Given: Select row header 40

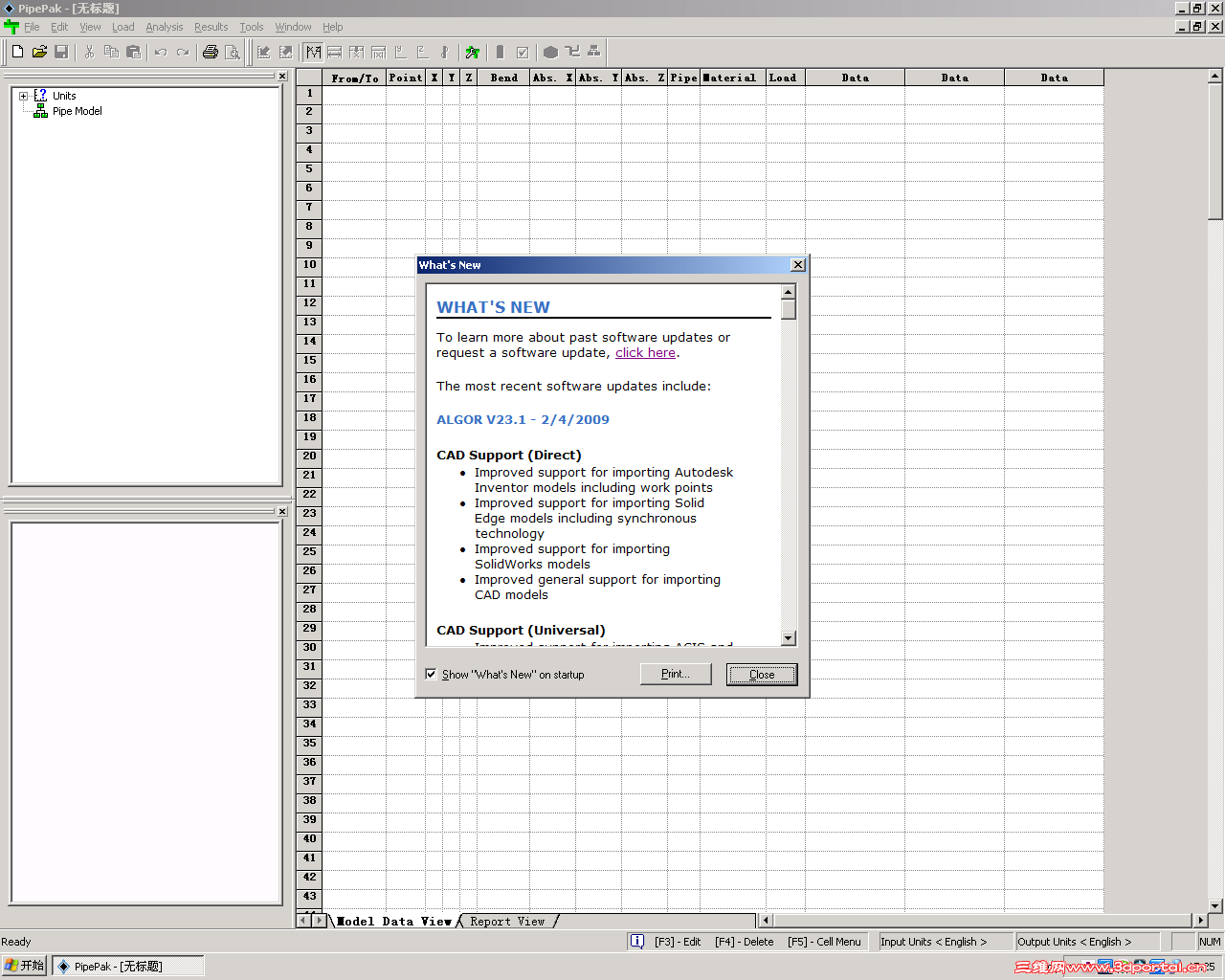Looking at the screenshot, I should [x=309, y=840].
